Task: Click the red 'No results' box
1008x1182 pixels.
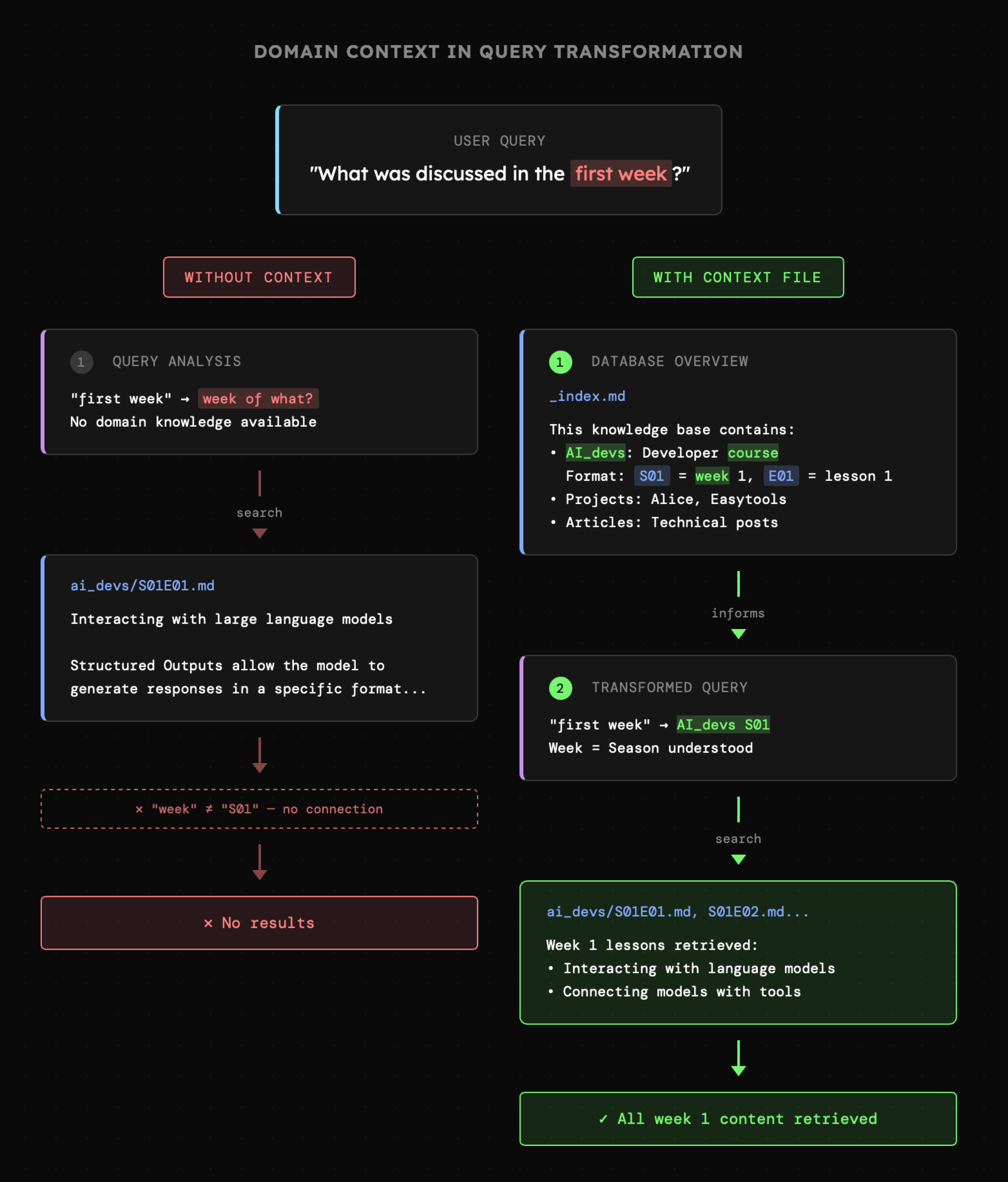Action: click(x=259, y=923)
